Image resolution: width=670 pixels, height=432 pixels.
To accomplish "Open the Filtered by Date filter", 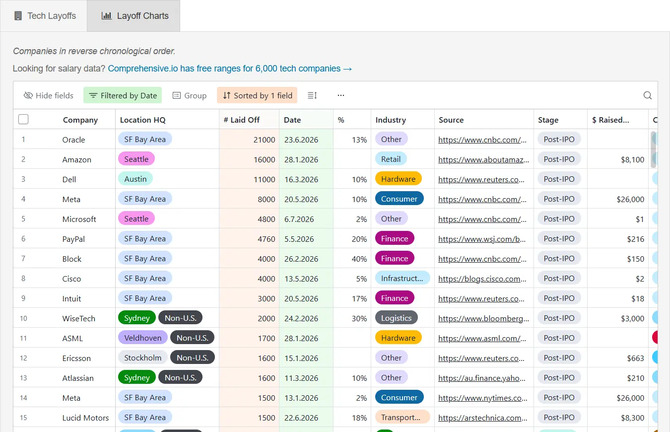I will click(x=123, y=95).
